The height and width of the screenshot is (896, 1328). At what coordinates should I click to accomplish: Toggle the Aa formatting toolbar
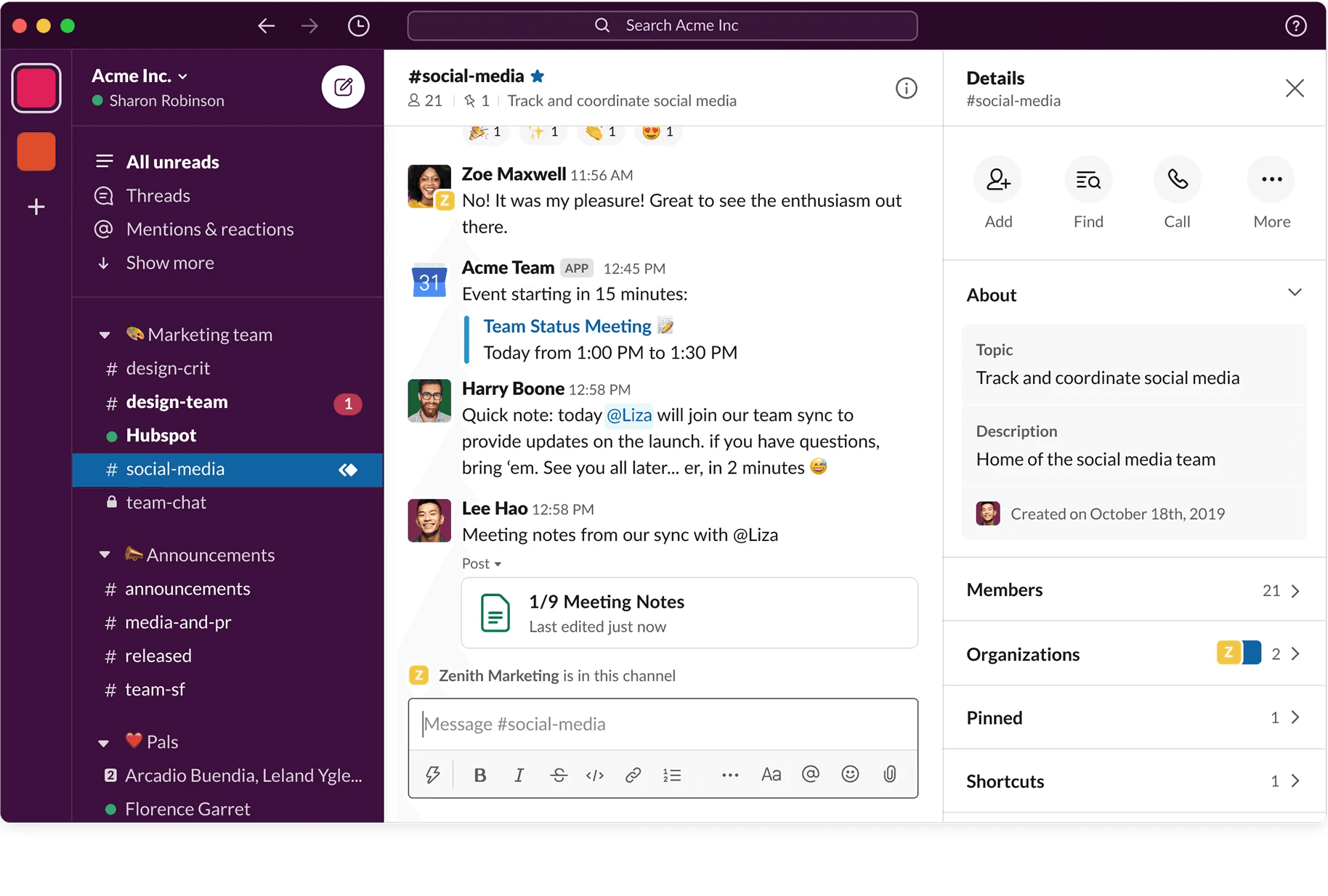click(x=771, y=775)
